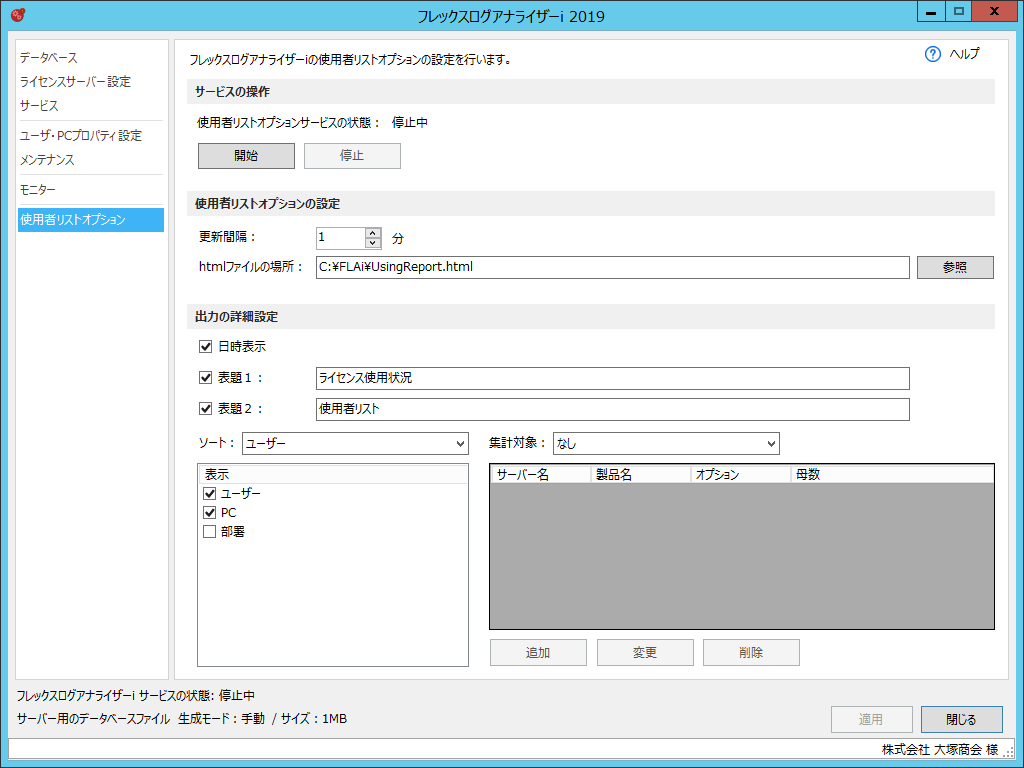Check 部署 in the display list
This screenshot has width=1024, height=768.
(210, 532)
